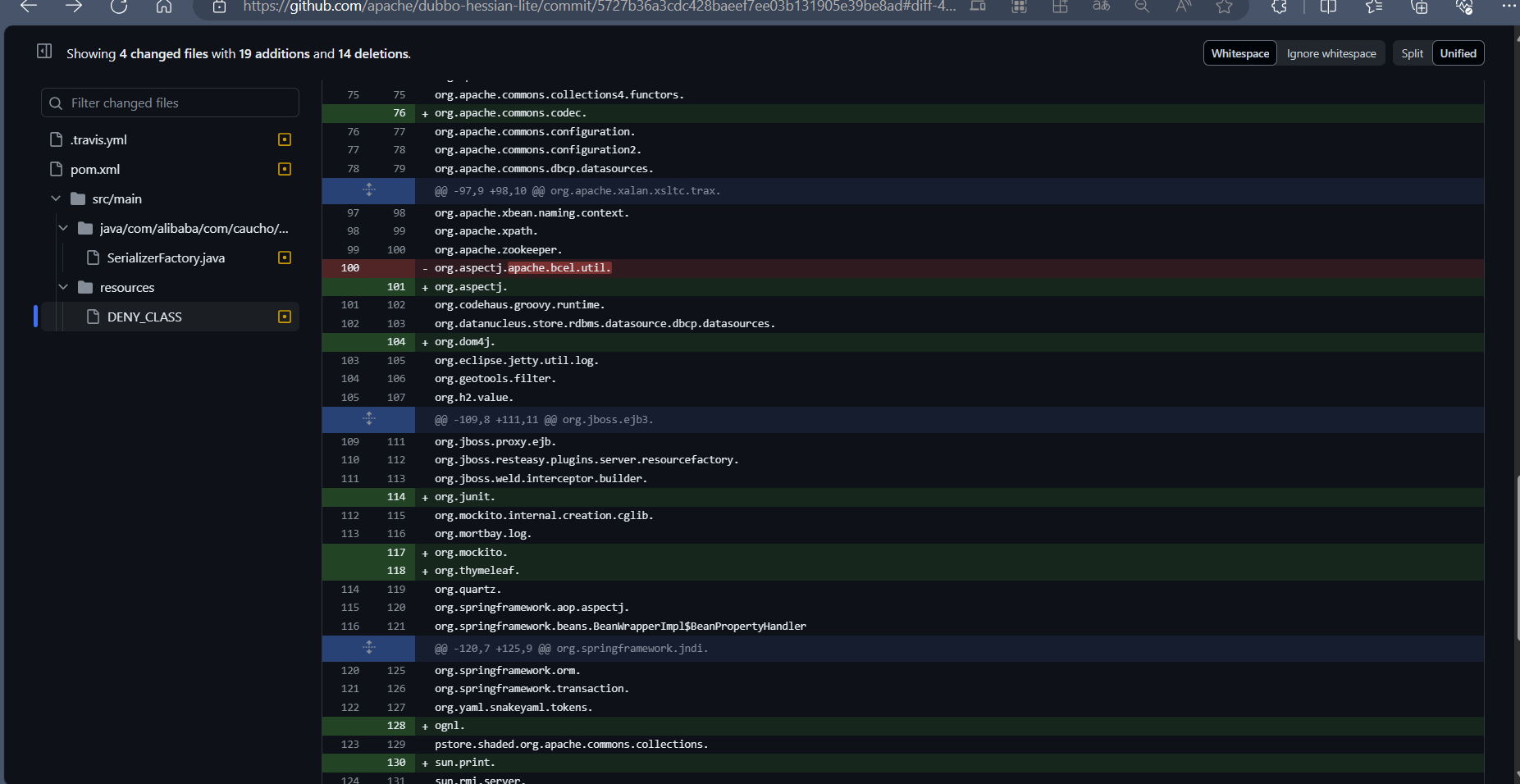
Task: Reload the page with the refresh icon
Action: 119,7
